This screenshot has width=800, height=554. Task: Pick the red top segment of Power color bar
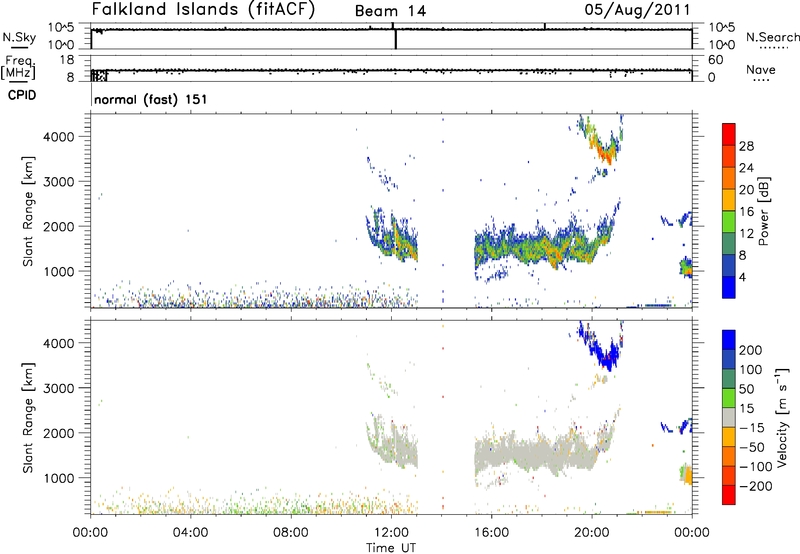click(x=729, y=134)
